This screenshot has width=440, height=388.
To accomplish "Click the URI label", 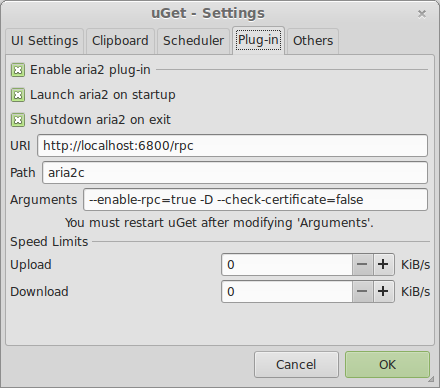I will coord(20,146).
